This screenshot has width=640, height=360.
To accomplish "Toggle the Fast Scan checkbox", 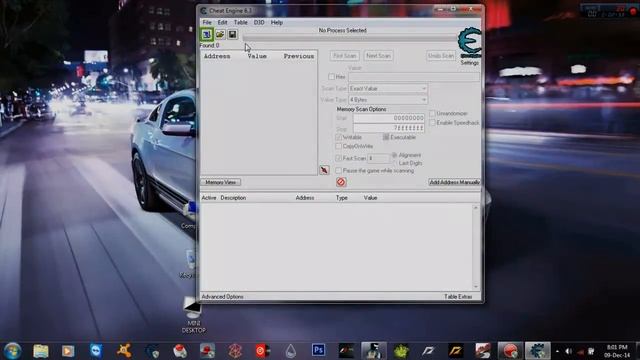I will 338,158.
